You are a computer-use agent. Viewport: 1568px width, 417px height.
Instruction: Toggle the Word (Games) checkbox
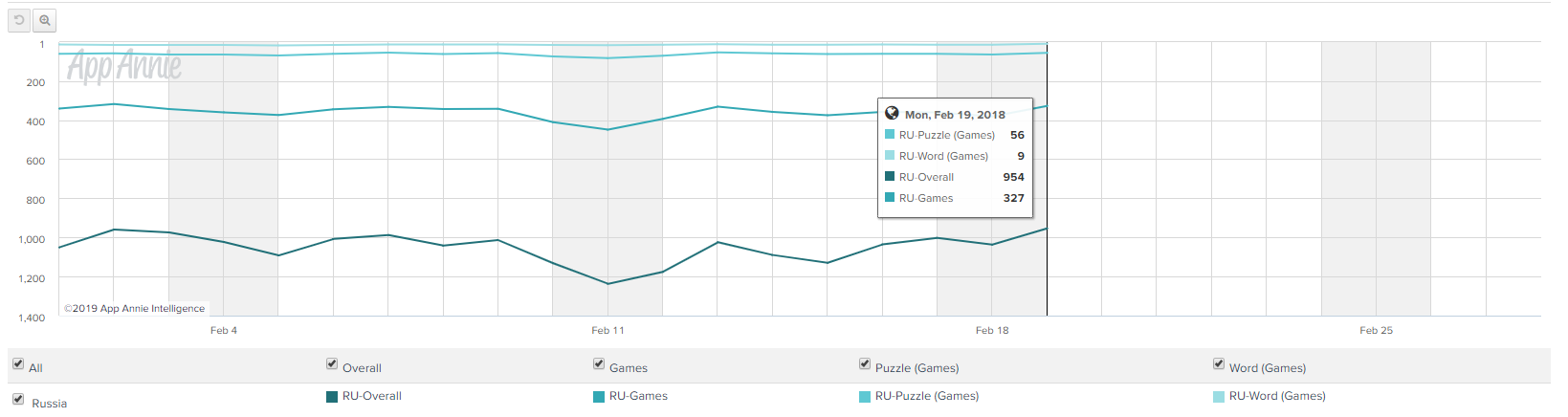pos(1219,363)
